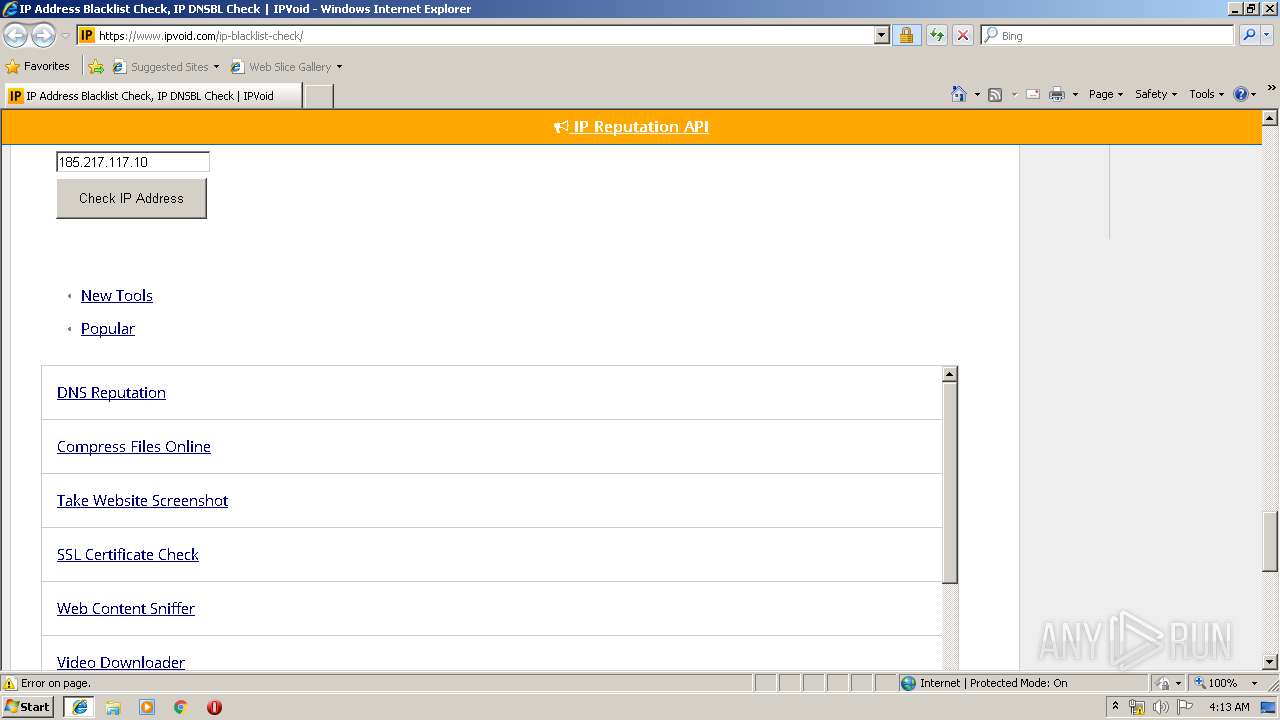The height and width of the screenshot is (720, 1280).
Task: Open Tools menu in command bar
Action: click(x=1206, y=94)
